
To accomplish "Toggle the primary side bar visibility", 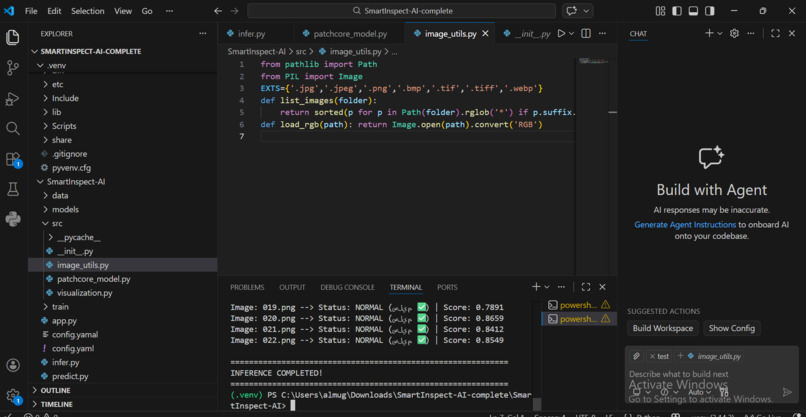I will click(677, 11).
